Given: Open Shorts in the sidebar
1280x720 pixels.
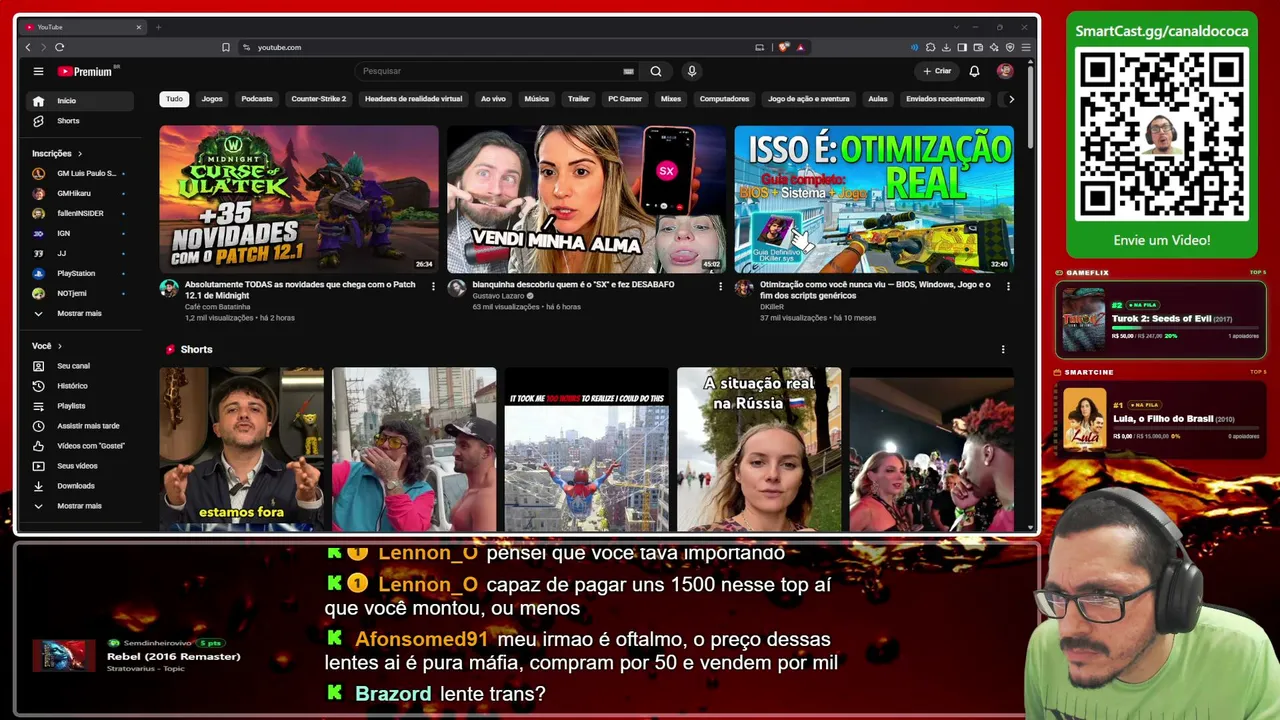Looking at the screenshot, I should point(80,121).
